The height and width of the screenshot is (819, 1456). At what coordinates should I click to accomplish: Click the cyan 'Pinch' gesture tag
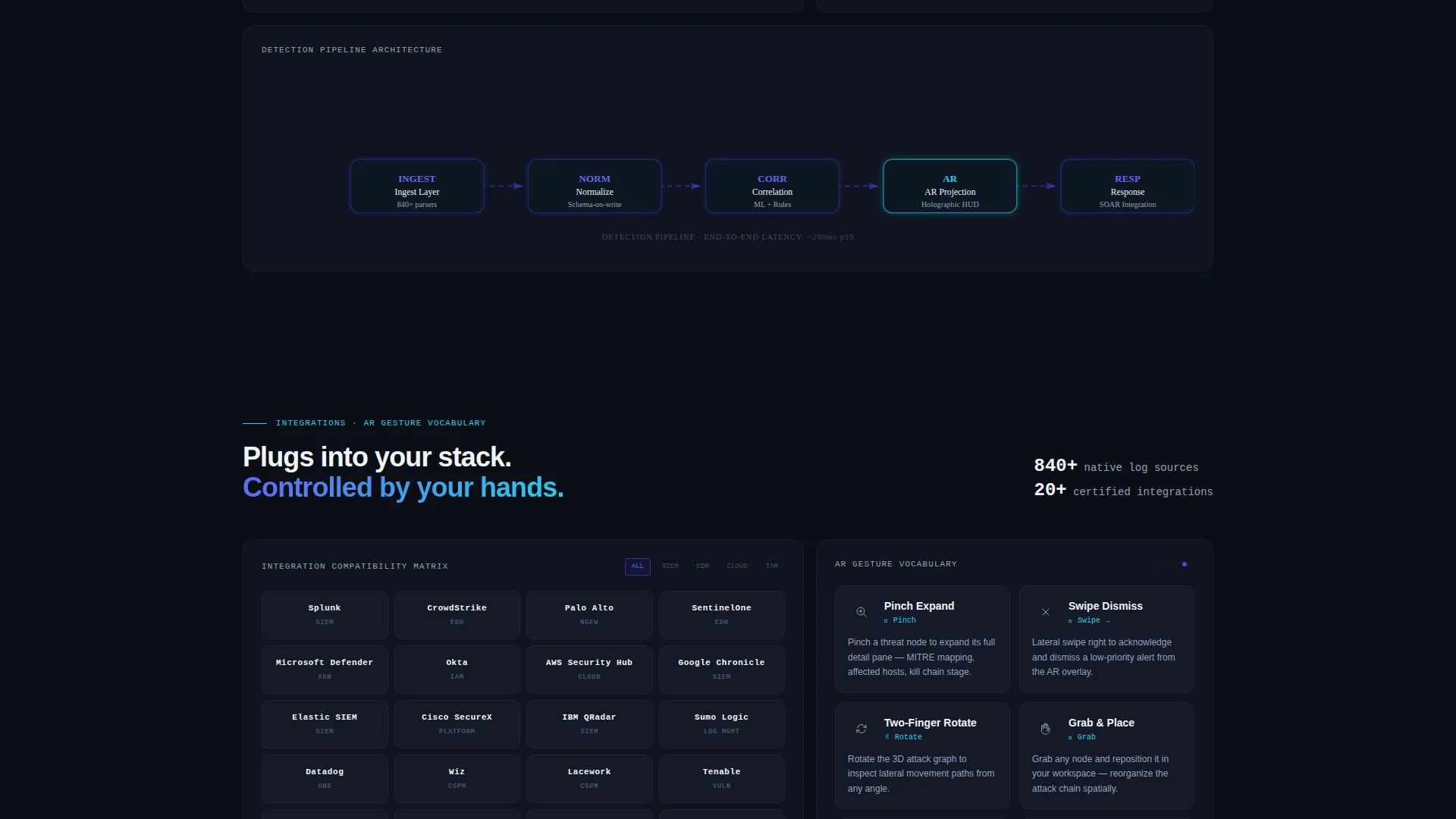pyautogui.click(x=900, y=620)
